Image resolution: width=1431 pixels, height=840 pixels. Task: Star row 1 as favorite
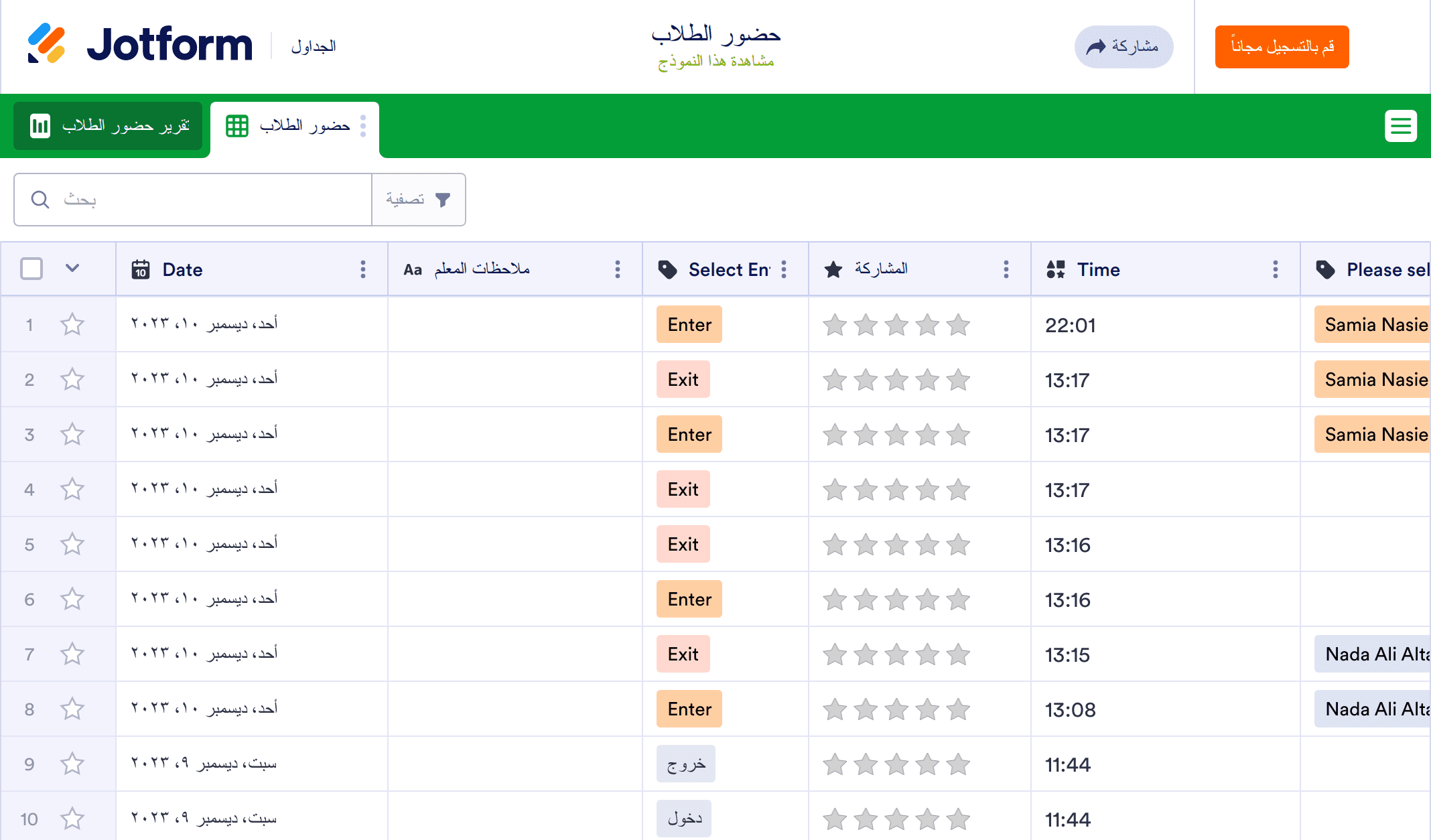(72, 325)
